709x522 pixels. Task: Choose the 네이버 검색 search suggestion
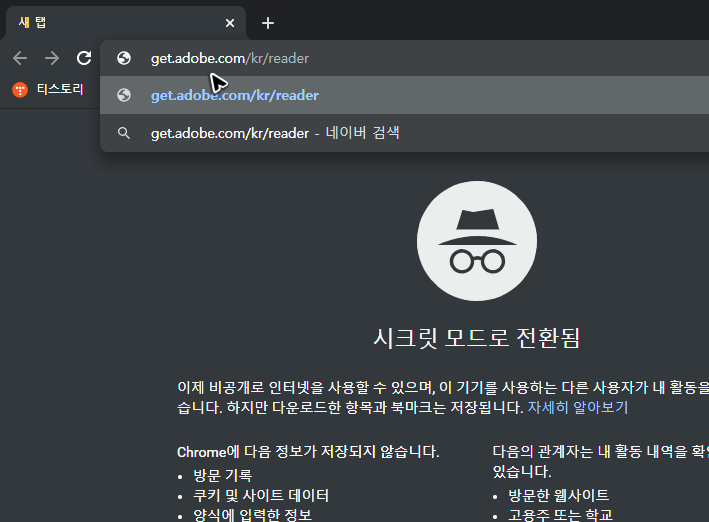point(404,133)
